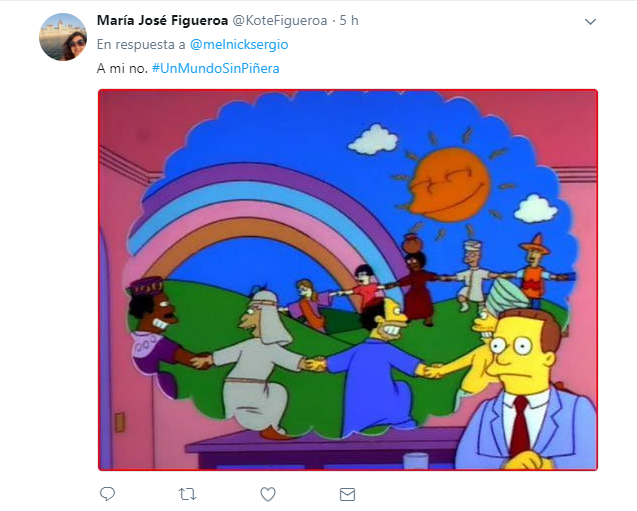Open the @melnicksergio mention link
This screenshot has width=637, height=511.
pos(239,44)
